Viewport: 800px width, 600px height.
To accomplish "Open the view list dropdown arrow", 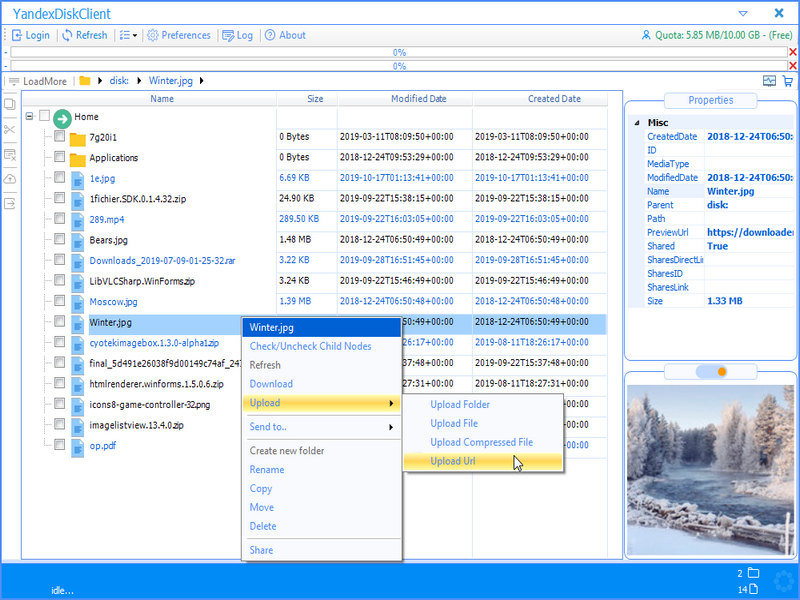I will (135, 36).
